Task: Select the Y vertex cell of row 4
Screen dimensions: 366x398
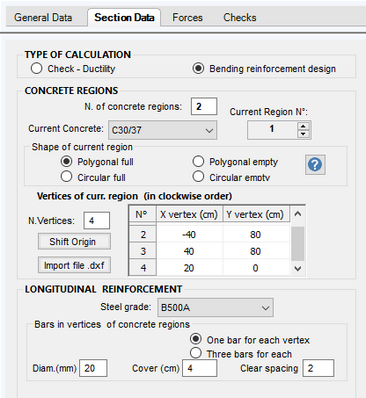Action: click(x=256, y=268)
